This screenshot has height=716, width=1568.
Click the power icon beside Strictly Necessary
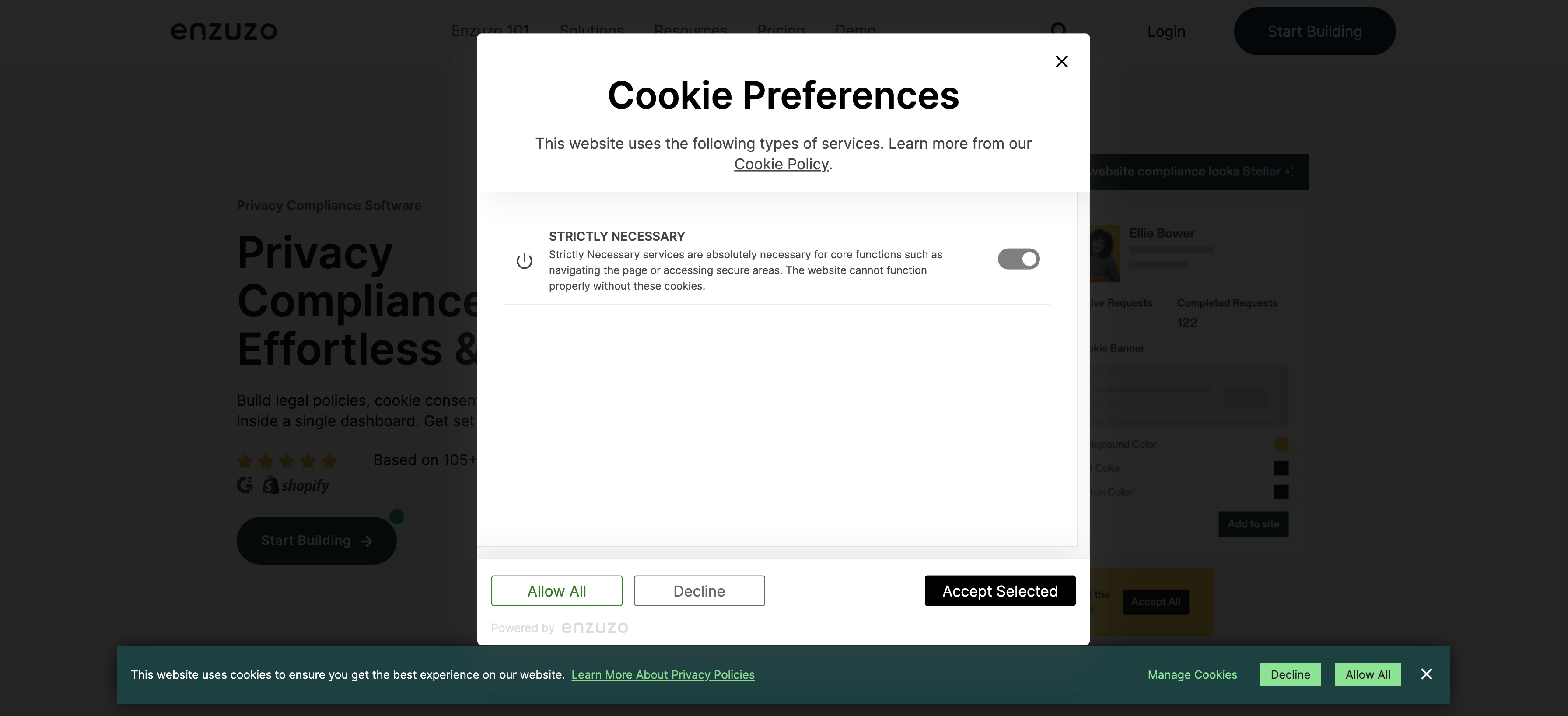click(x=524, y=260)
